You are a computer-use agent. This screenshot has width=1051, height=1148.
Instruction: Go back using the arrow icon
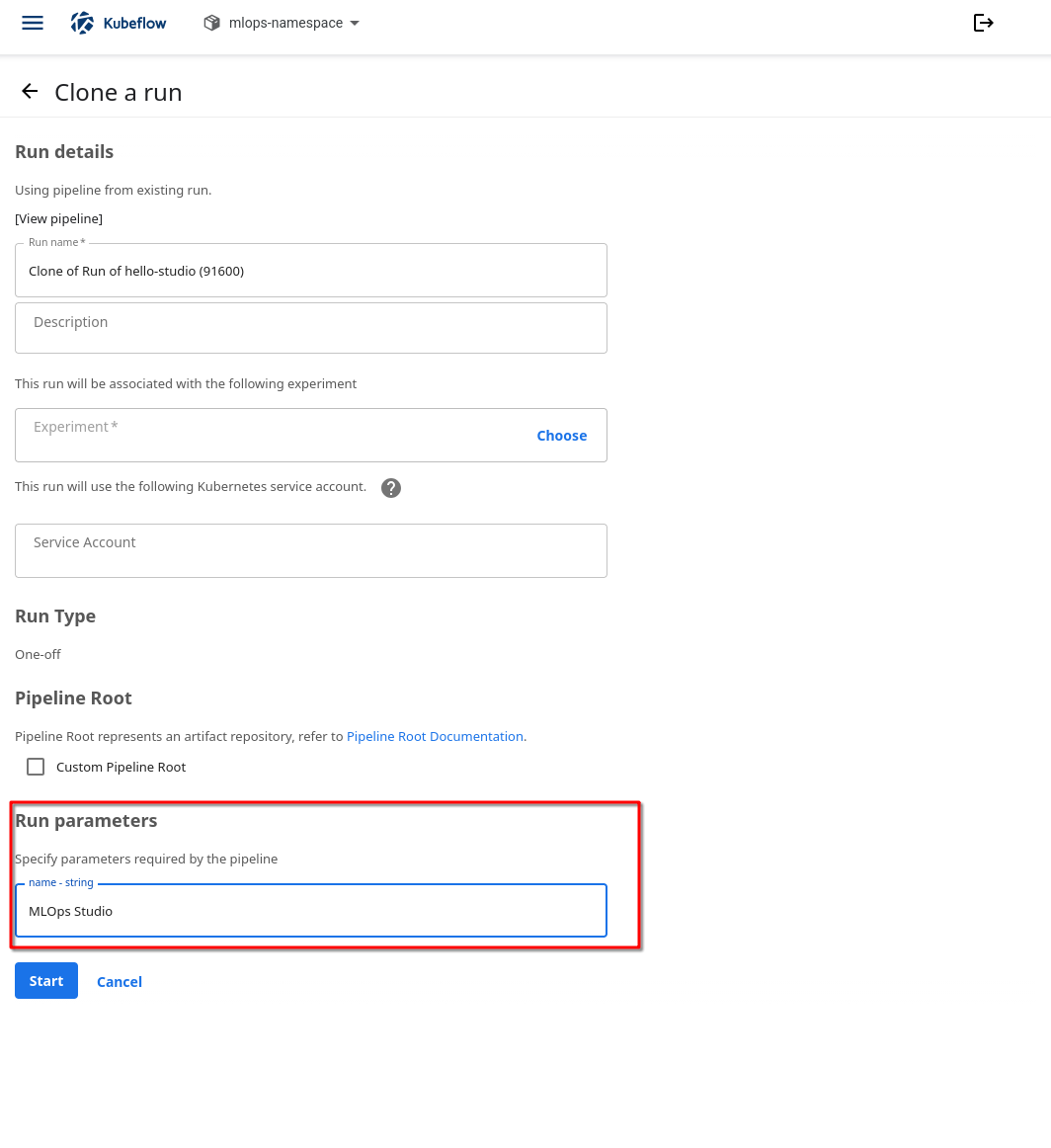pos(30,92)
